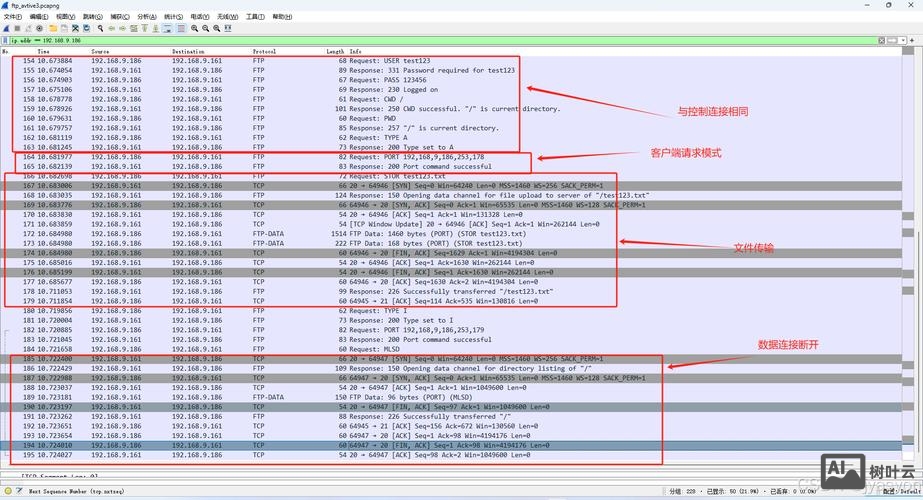The height and width of the screenshot is (500, 923).
Task: Click the find packet magnifier icon
Action: pos(101,28)
